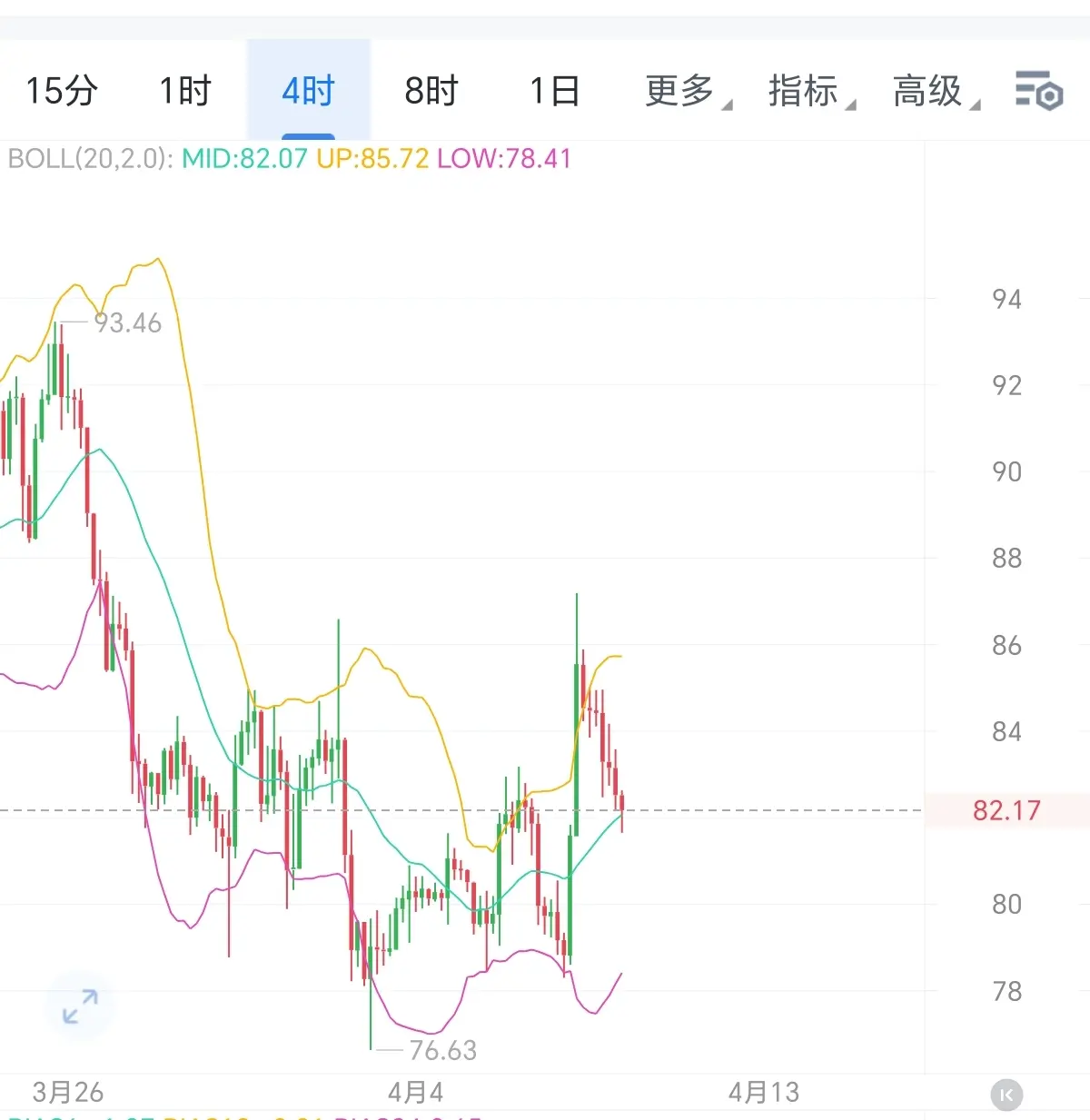Viewport: 1090px width, 1120px height.
Task: Click the low marker 76.63
Action: click(443, 1050)
